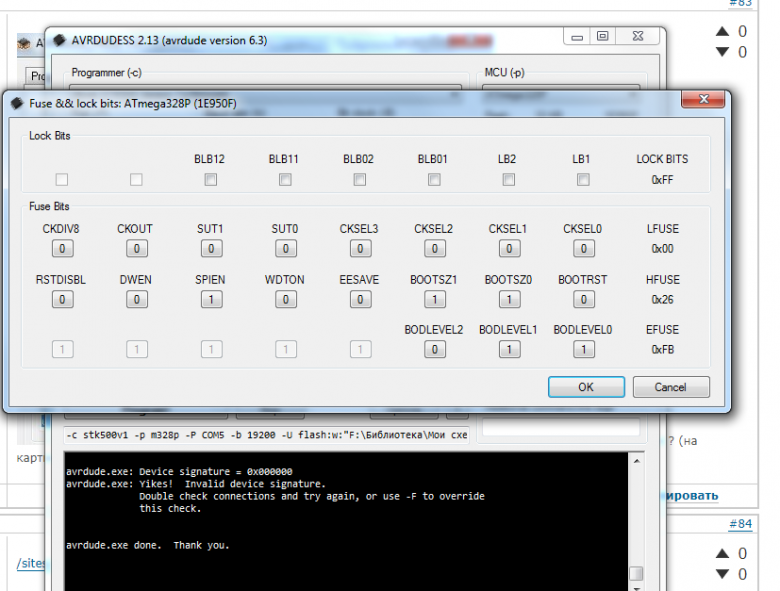780x591 pixels.
Task: Open the #84 post permalink
Action: point(740,524)
